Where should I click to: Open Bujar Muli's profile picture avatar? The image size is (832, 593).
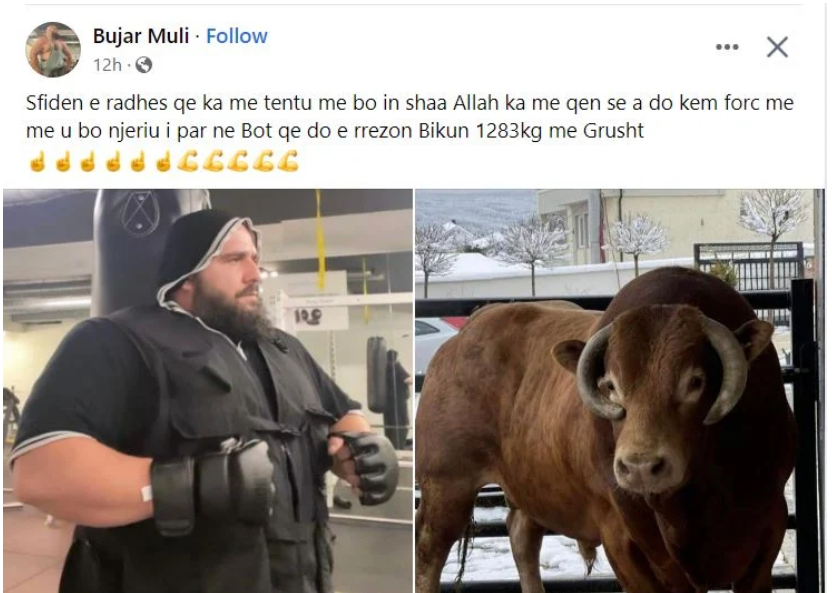53,49
